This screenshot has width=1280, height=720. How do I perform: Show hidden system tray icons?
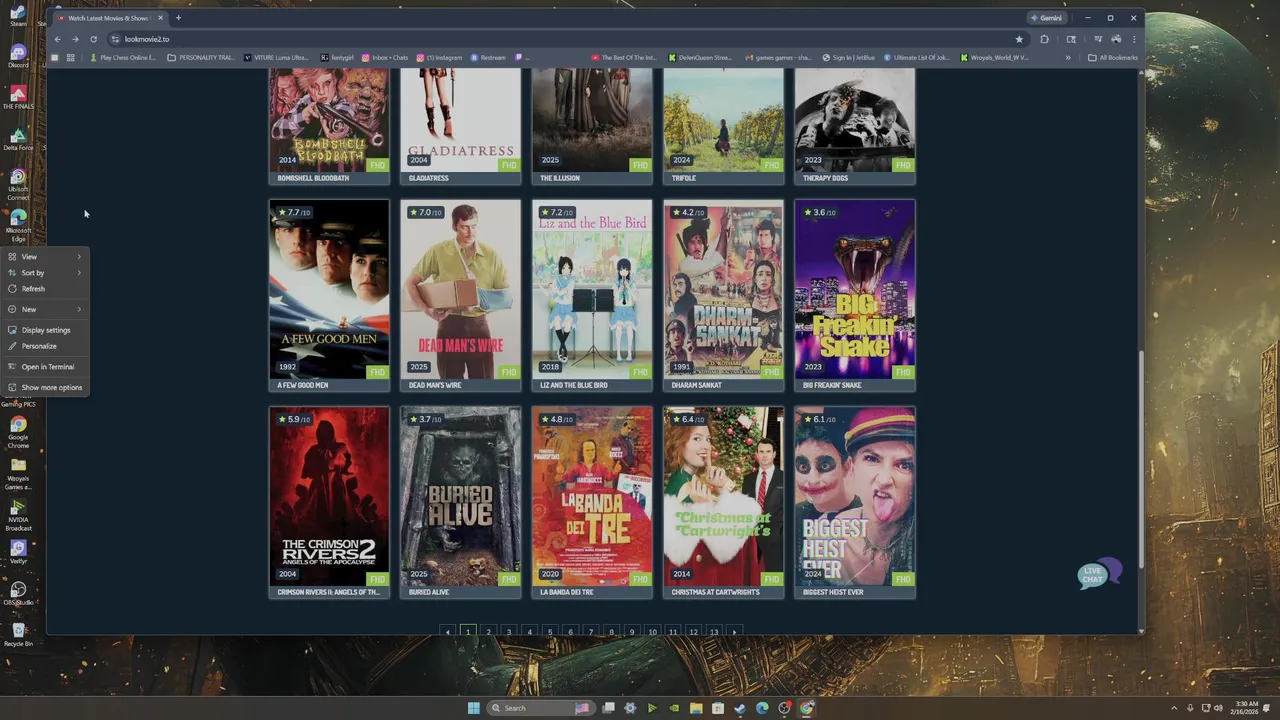pos(1175,708)
